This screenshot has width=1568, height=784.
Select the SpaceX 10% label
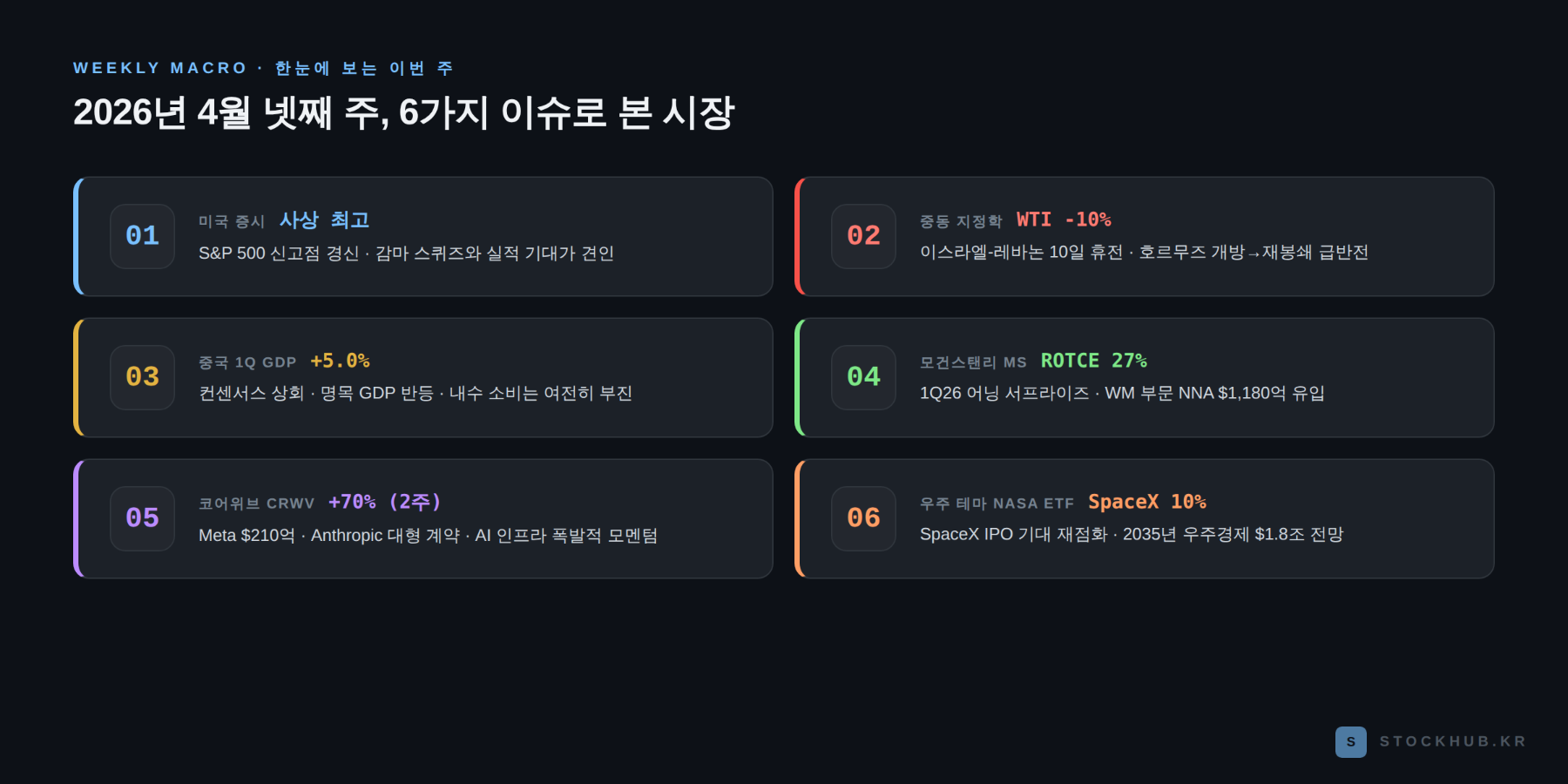(1147, 502)
